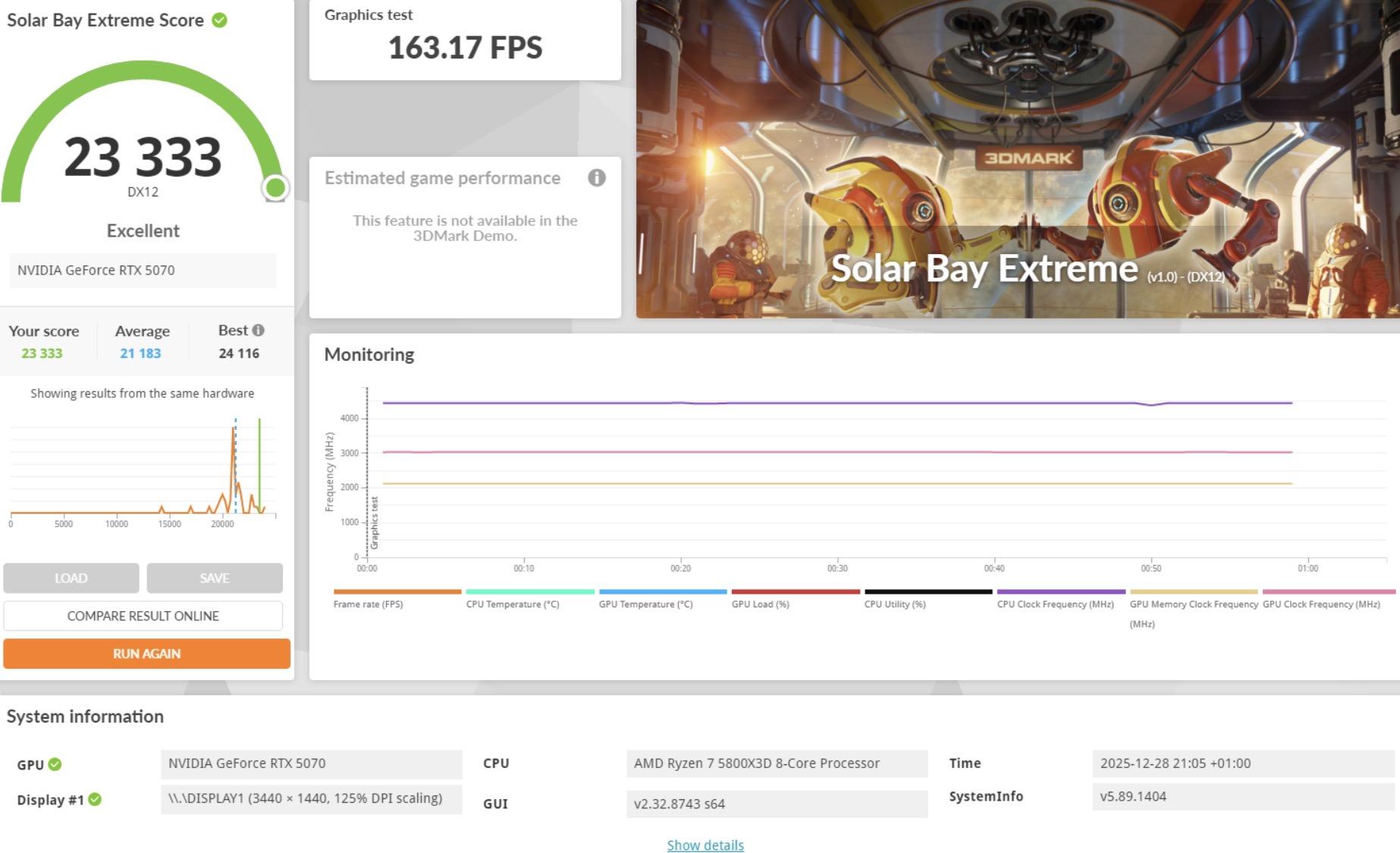
Task: Click the green validation check beside GPU
Action: [55, 764]
